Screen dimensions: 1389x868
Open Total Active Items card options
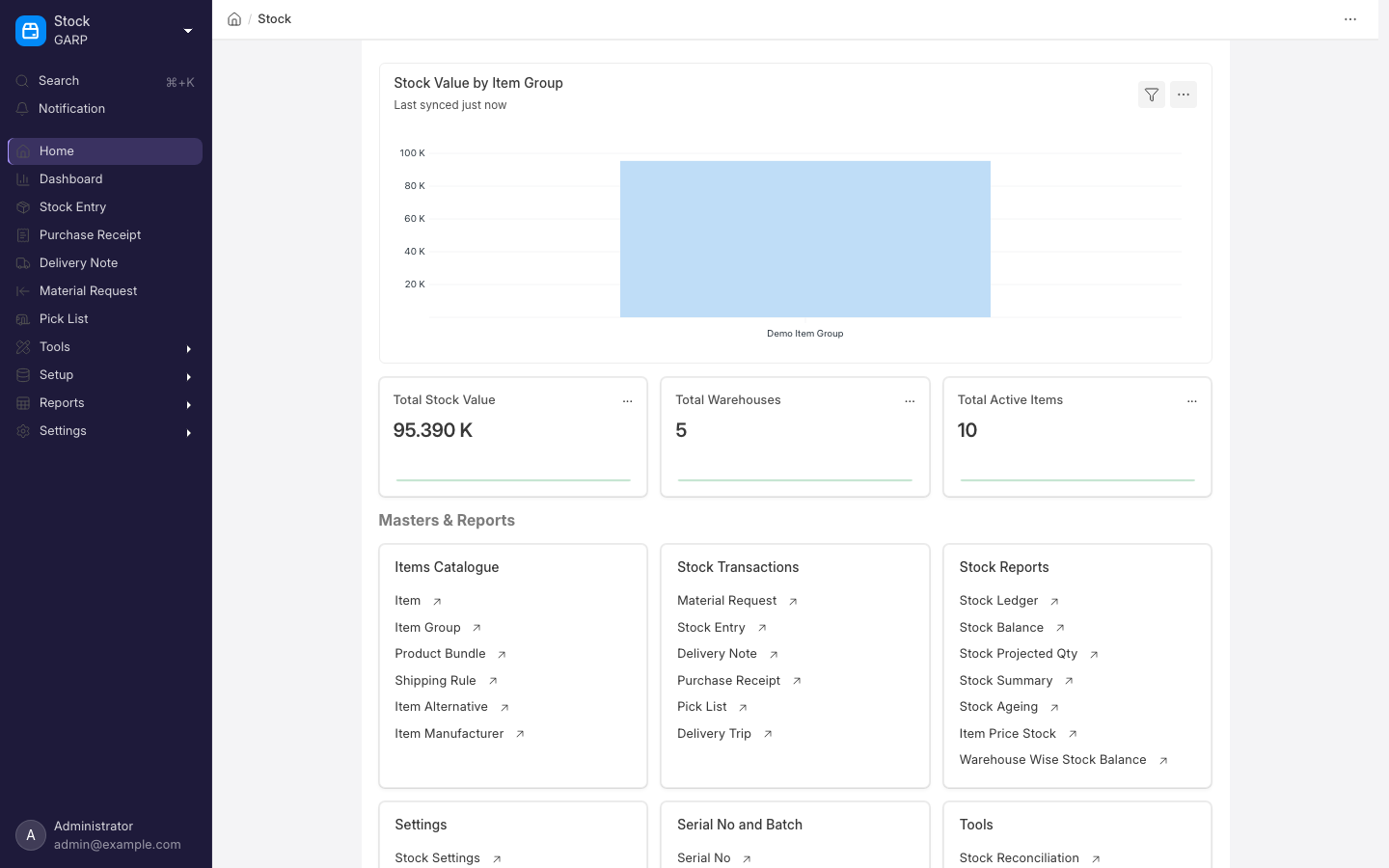[1192, 401]
